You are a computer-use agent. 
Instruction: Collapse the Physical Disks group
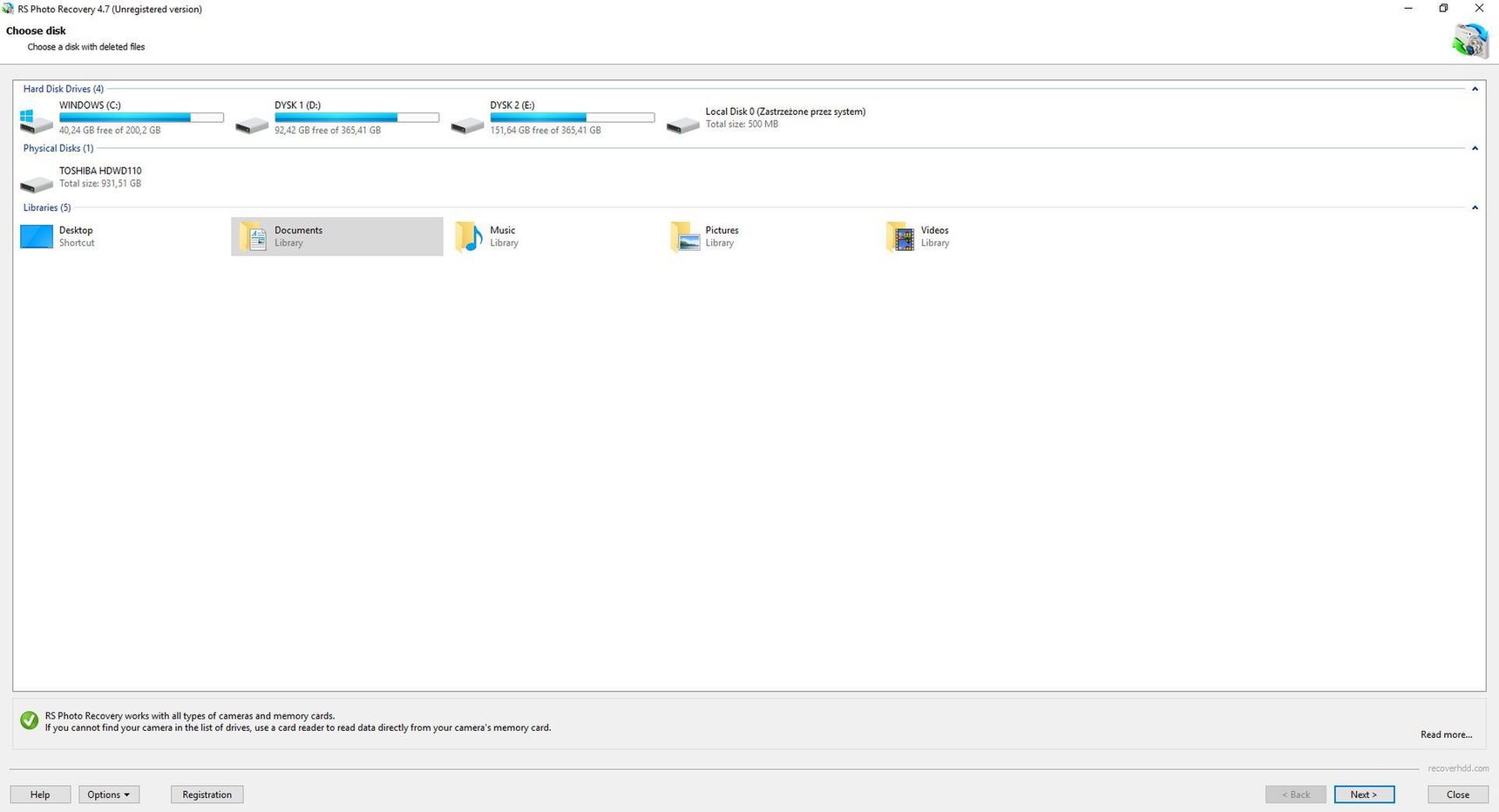[1475, 148]
